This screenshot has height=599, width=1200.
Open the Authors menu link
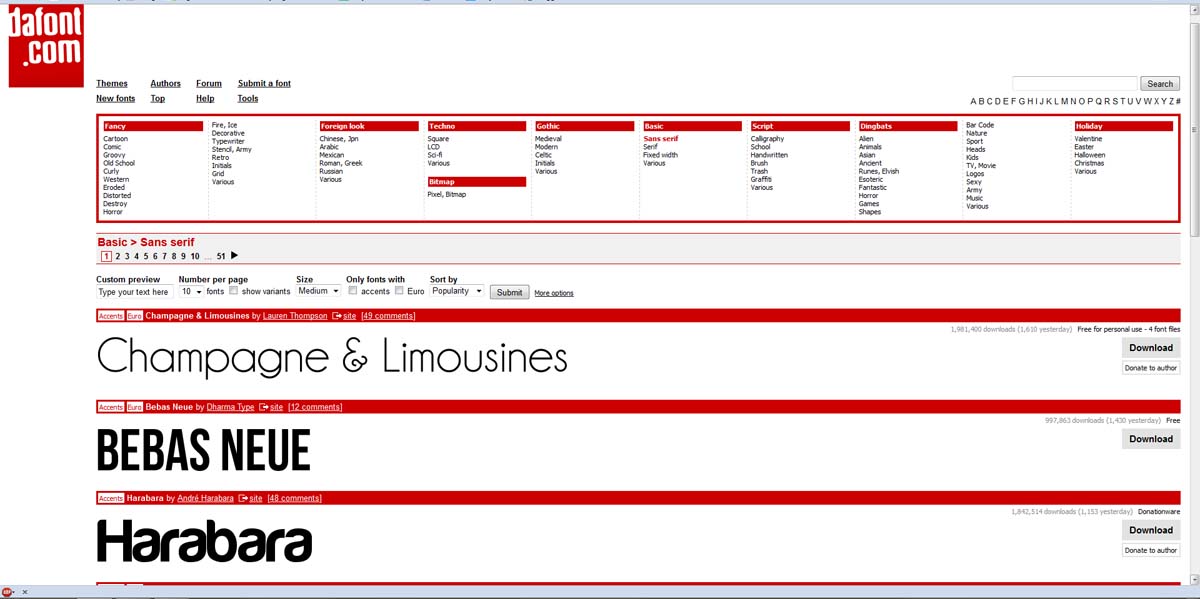166,84
